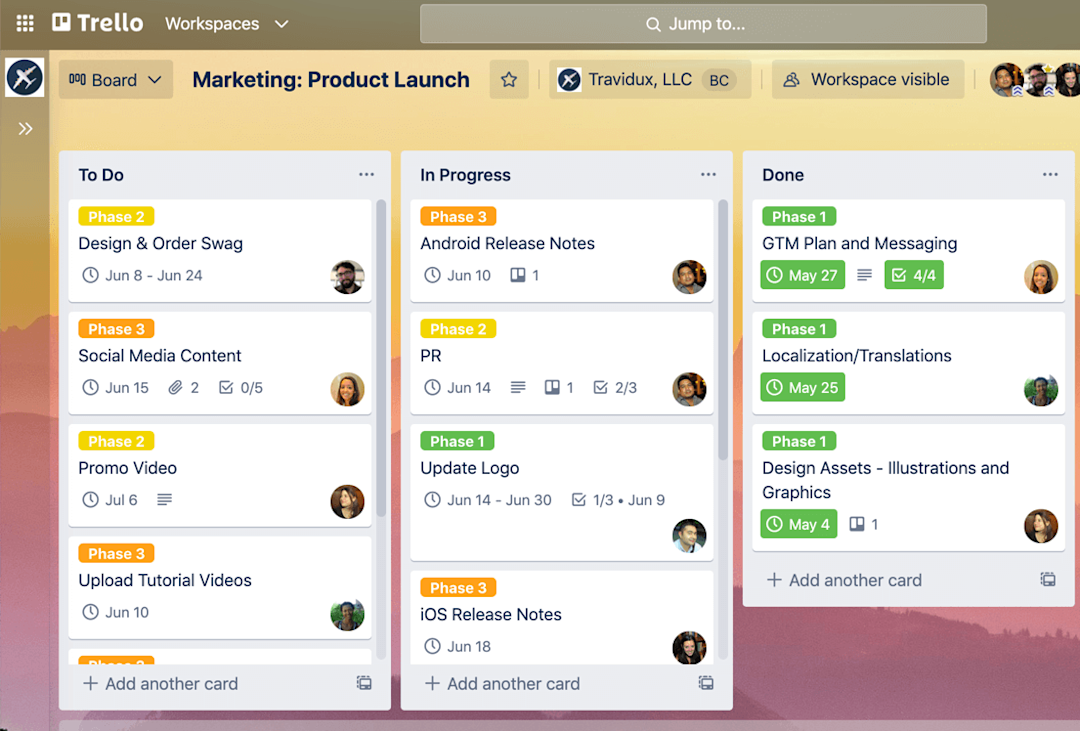
Task: Star the Marketing: Product Launch board
Action: 509,79
